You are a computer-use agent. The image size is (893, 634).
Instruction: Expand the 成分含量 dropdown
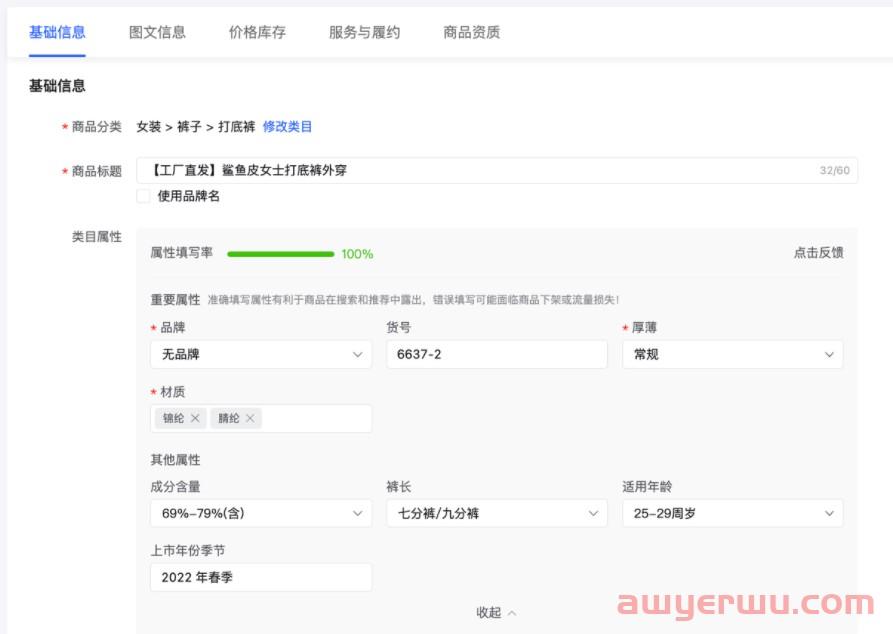coord(260,513)
